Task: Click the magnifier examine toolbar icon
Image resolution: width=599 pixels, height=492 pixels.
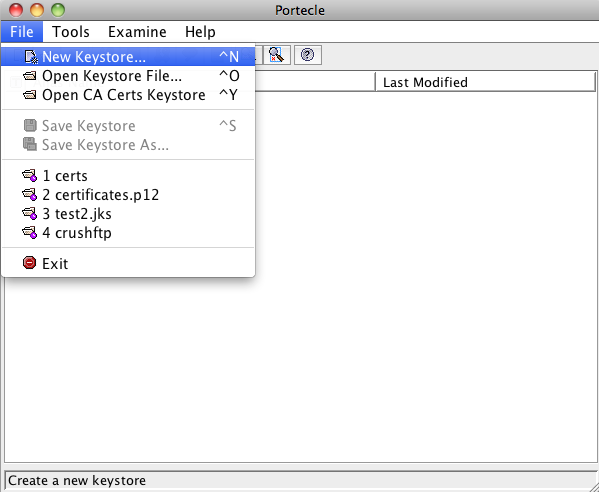Action: (x=277, y=55)
